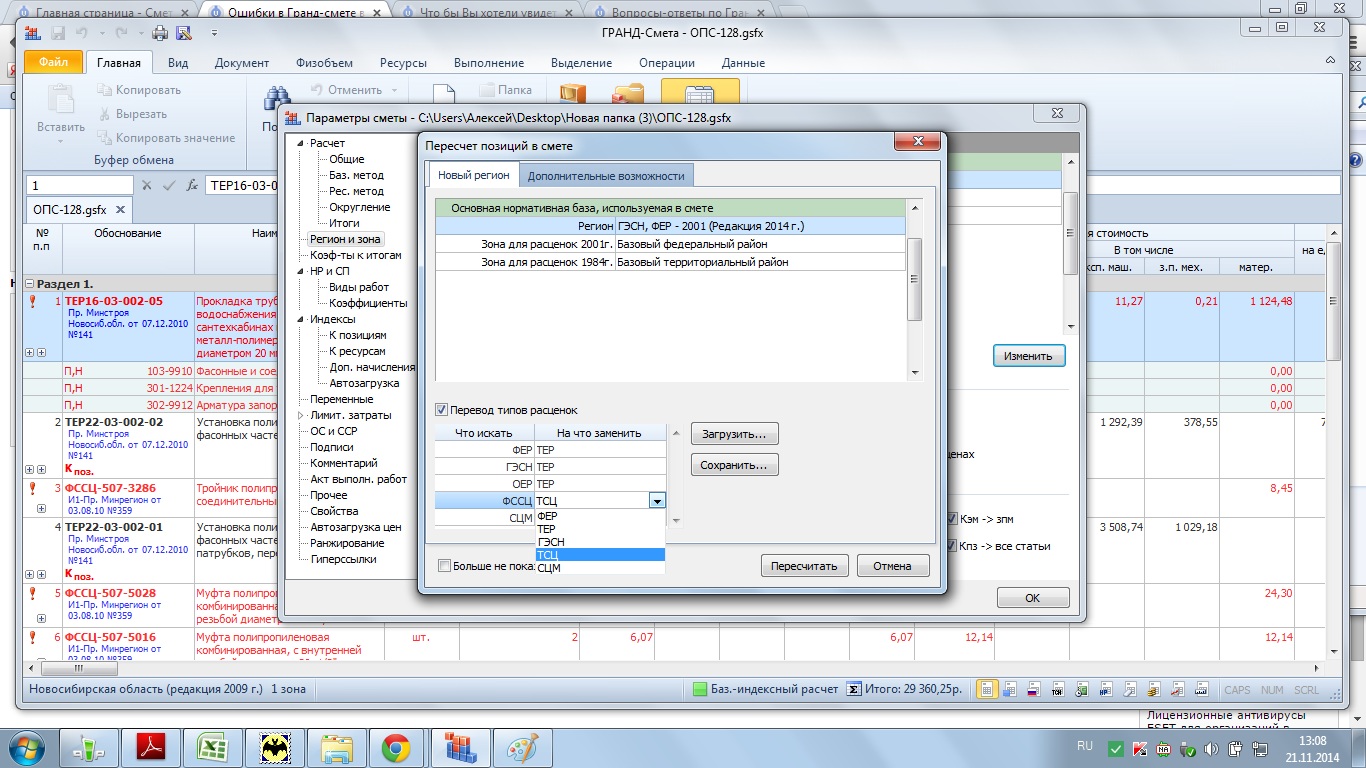Open The Bat mail client from taskbar
This screenshot has height=768, width=1366.
coord(273,747)
